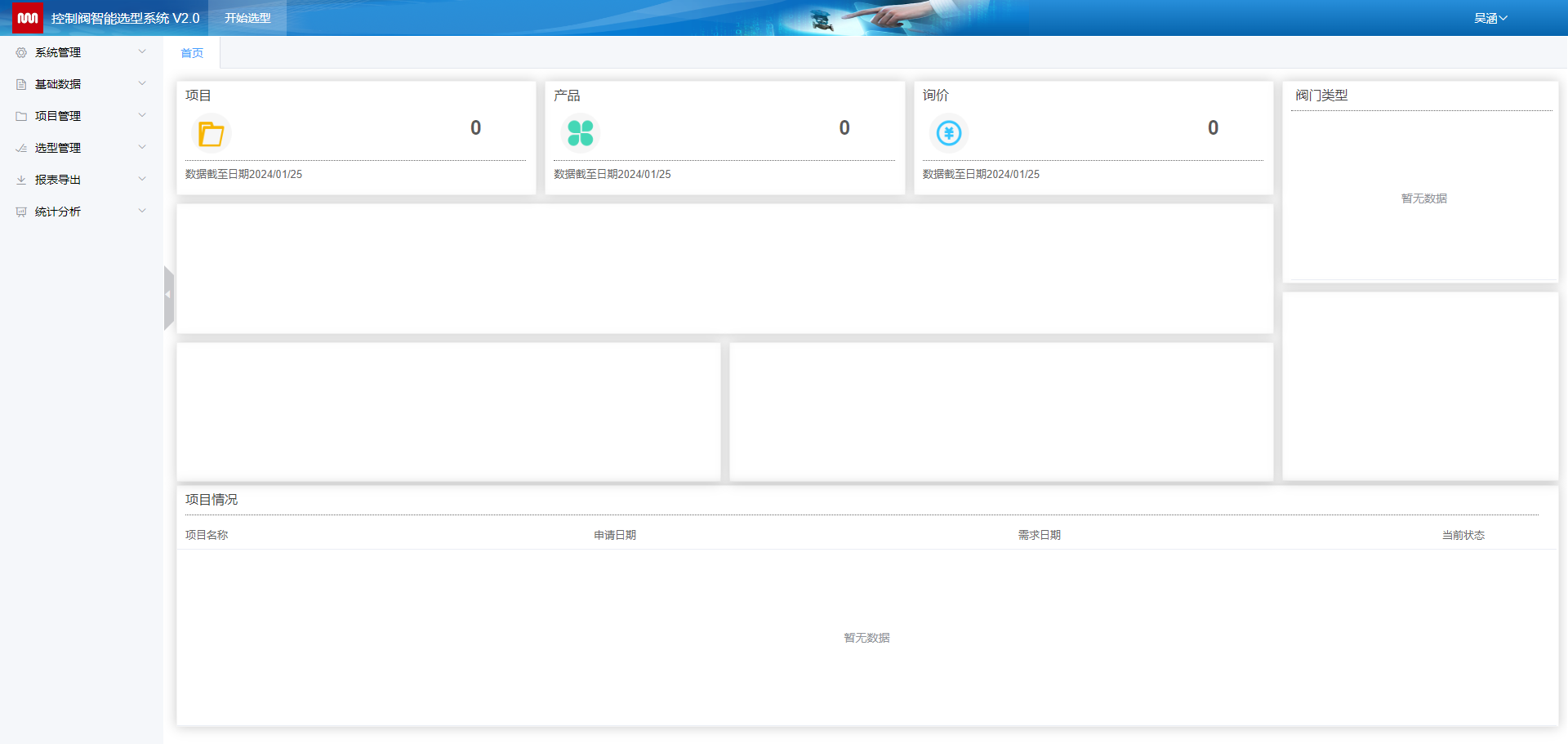Click the blue yen icon in 询价 card

[948, 133]
